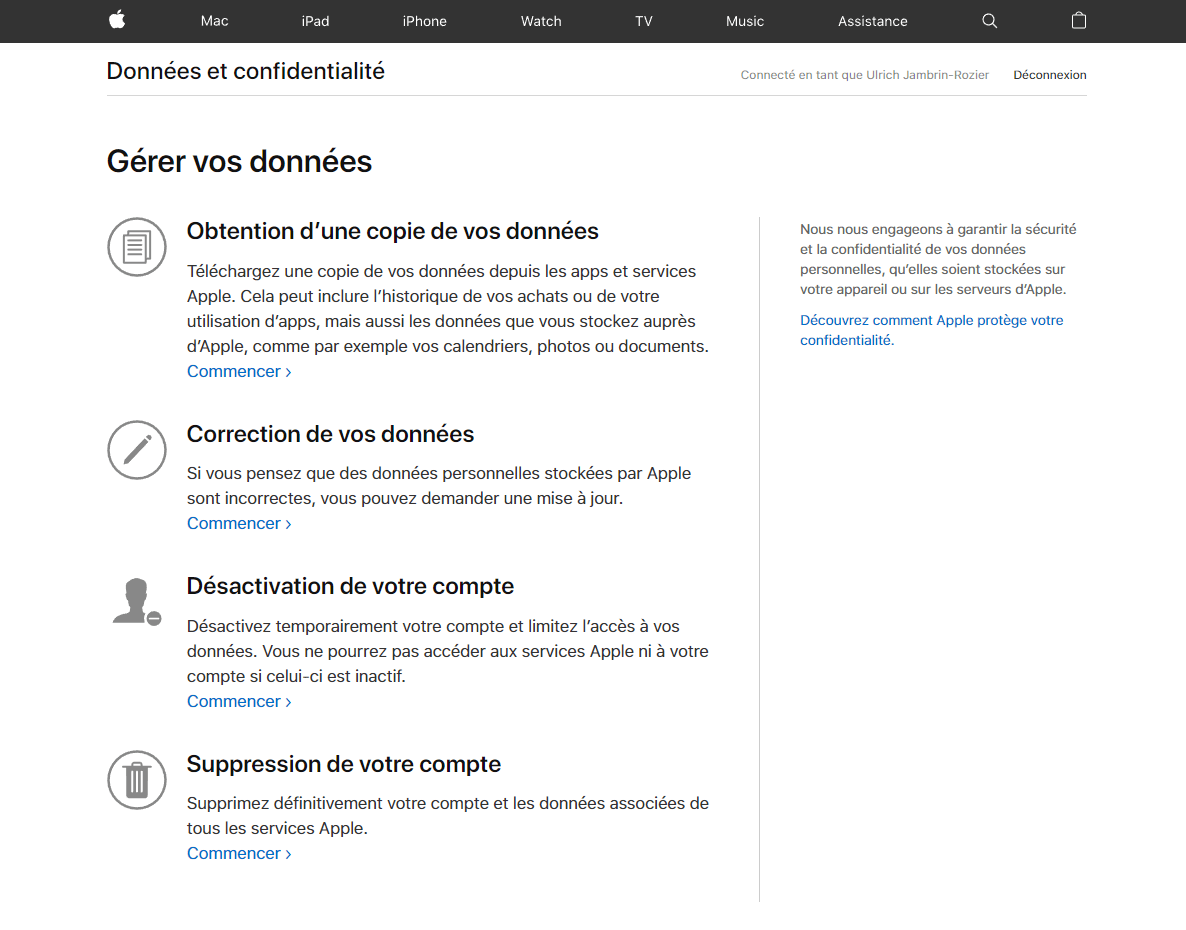This screenshot has height=930, width=1186.
Task: Select Watch in the navigation bar
Action: point(541,21)
